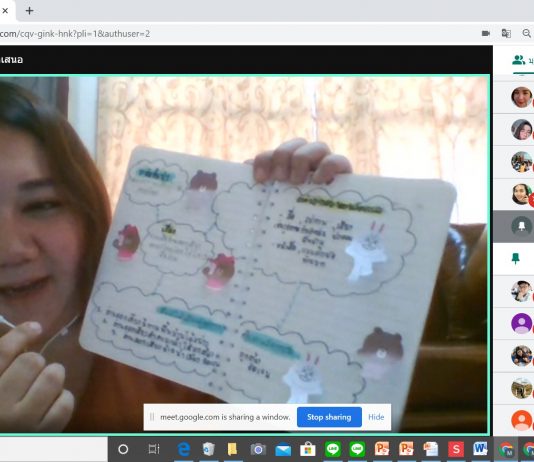534x462 pixels.
Task: Click the pin icon in the highlighted participant row
Action: click(521, 226)
